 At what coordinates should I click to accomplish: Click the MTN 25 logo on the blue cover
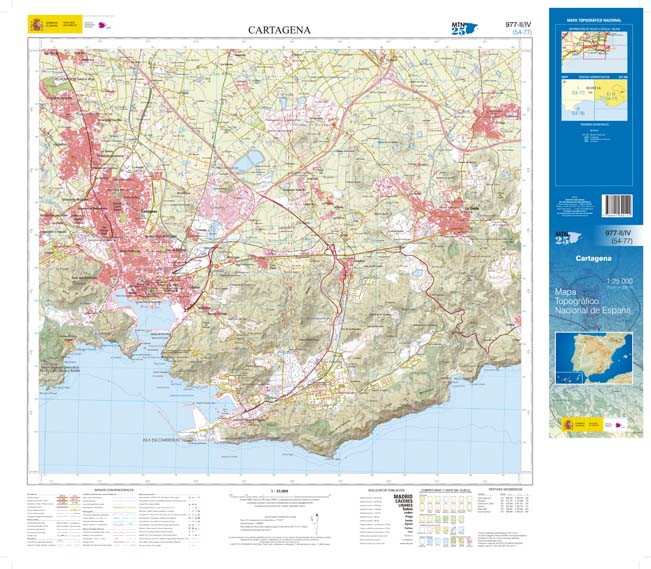coord(565,238)
